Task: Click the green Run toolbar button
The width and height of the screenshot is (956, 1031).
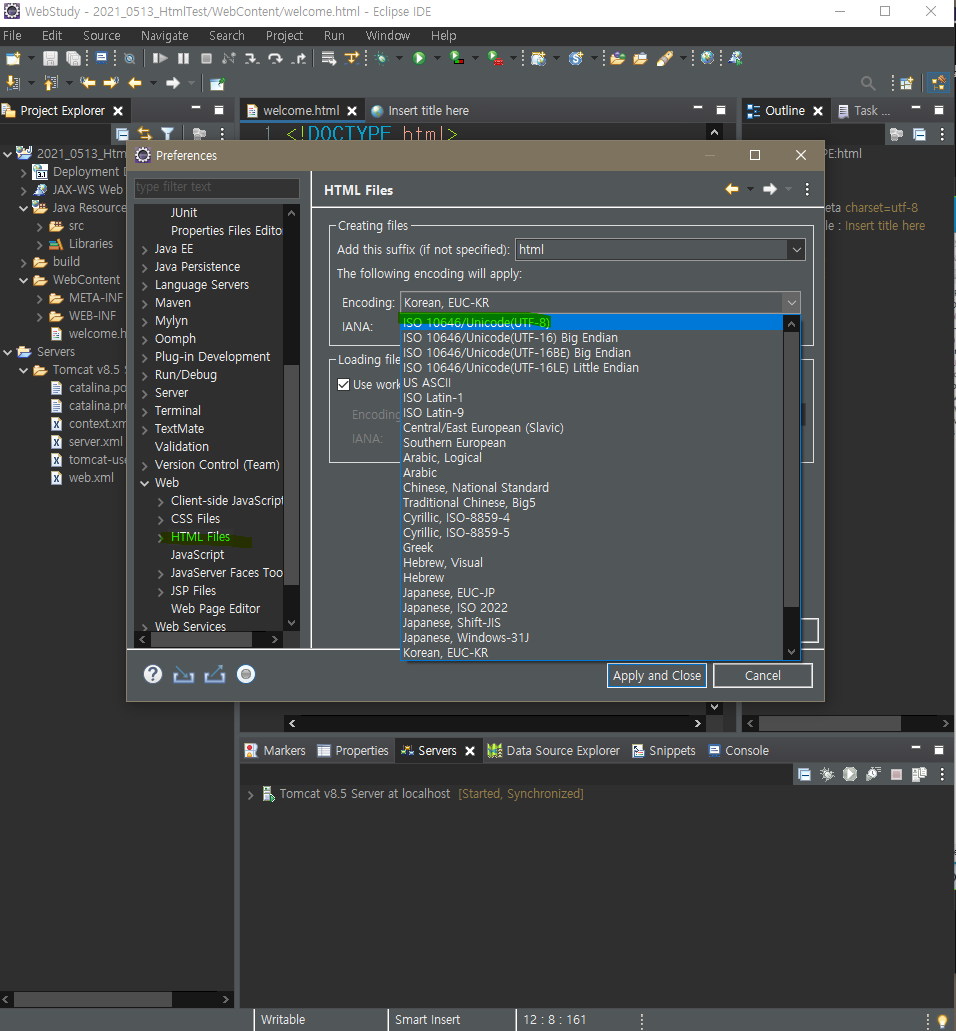Action: coord(419,59)
